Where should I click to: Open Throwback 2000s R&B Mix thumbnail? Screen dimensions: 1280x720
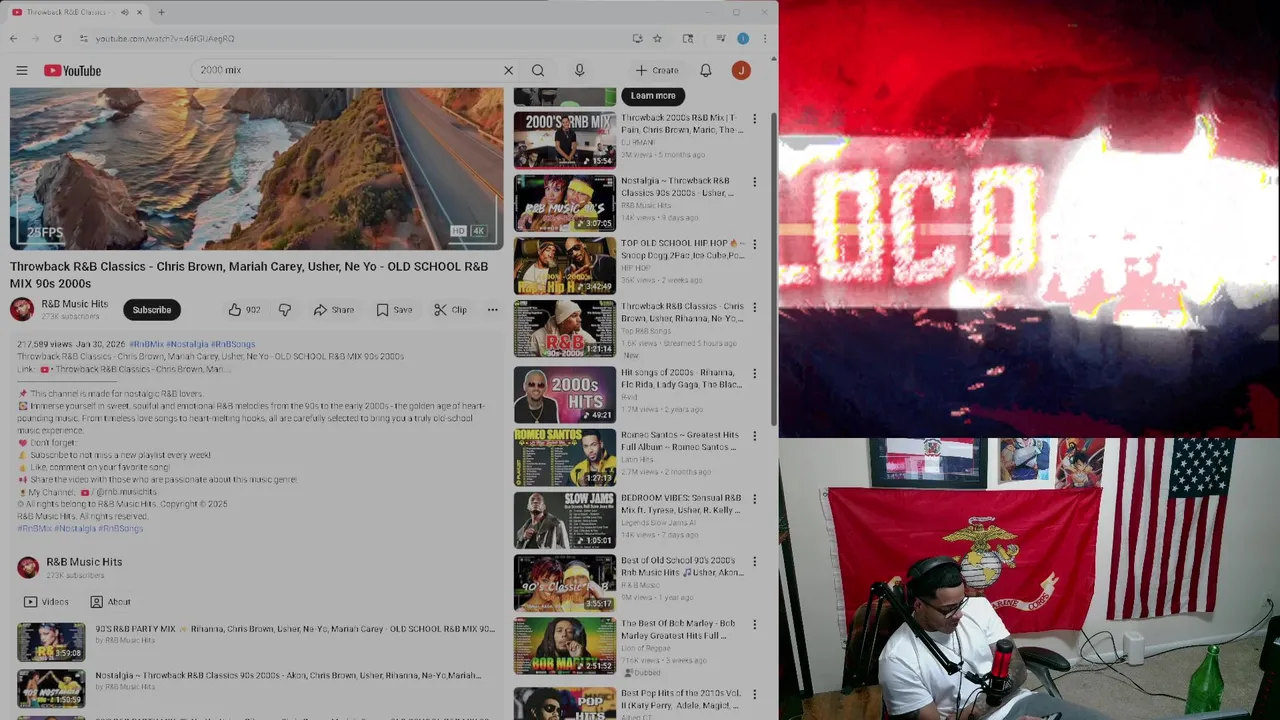click(x=565, y=140)
